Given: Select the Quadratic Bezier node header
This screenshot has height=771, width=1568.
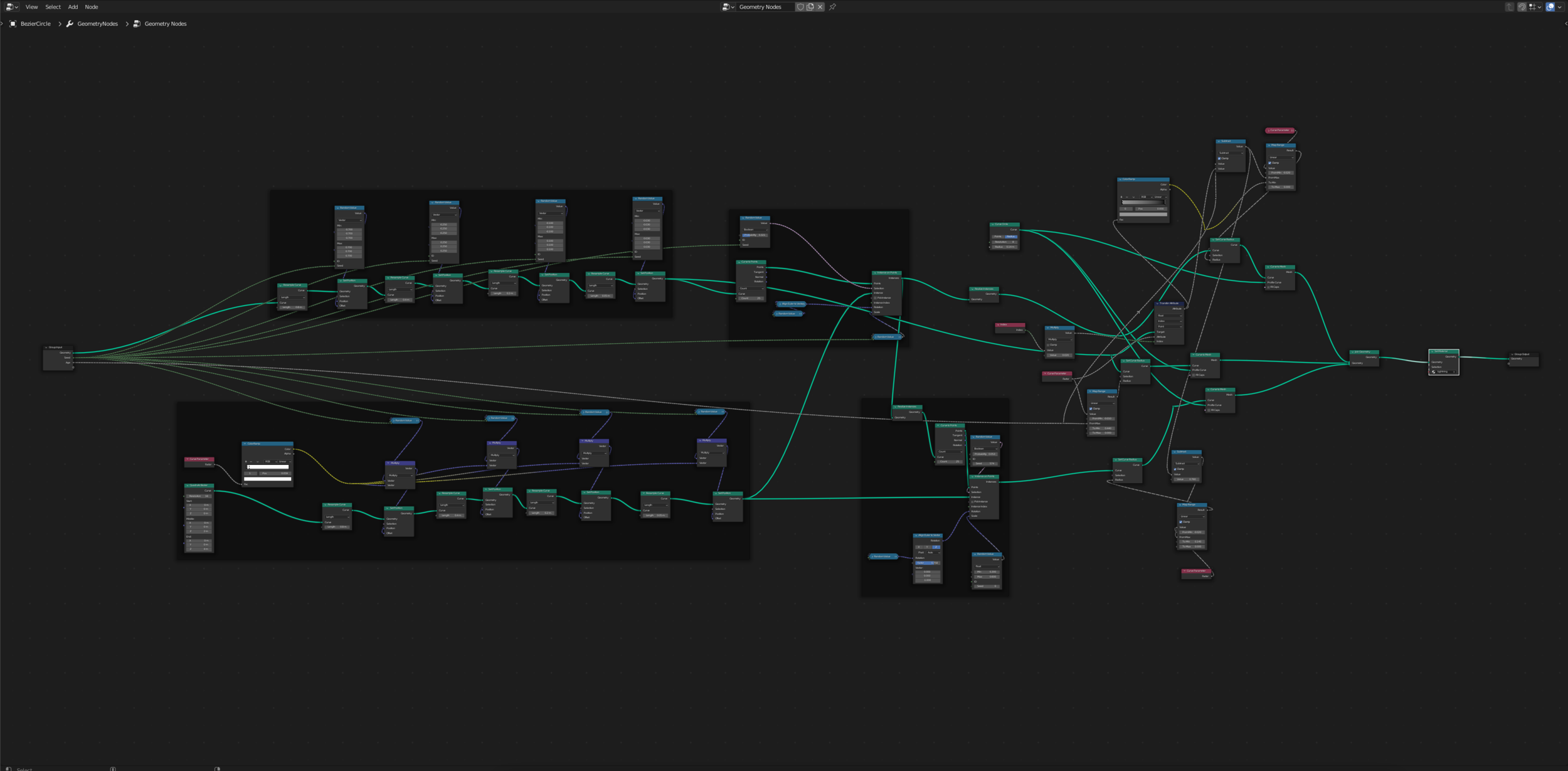Looking at the screenshot, I should (199, 486).
